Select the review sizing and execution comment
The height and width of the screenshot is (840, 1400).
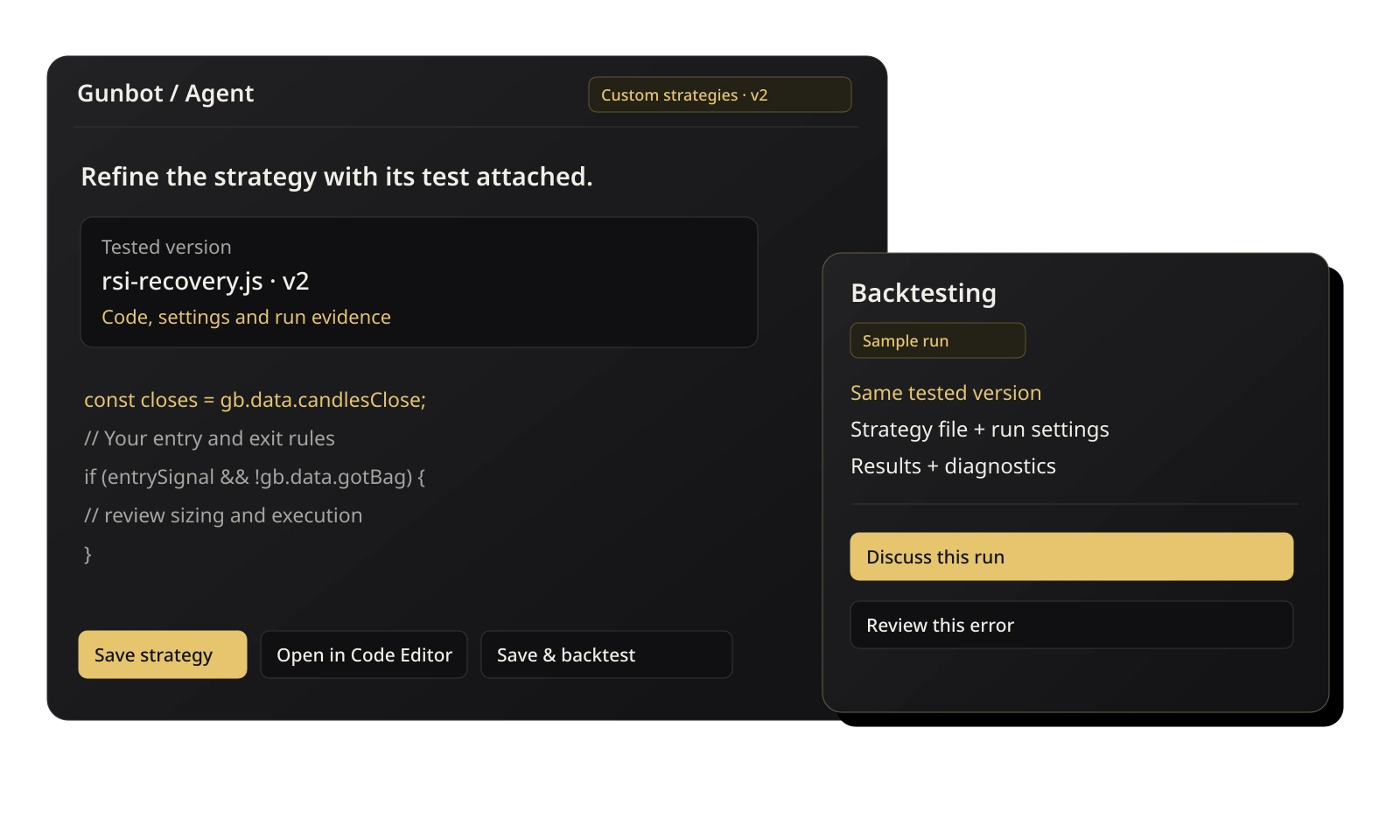point(223,515)
